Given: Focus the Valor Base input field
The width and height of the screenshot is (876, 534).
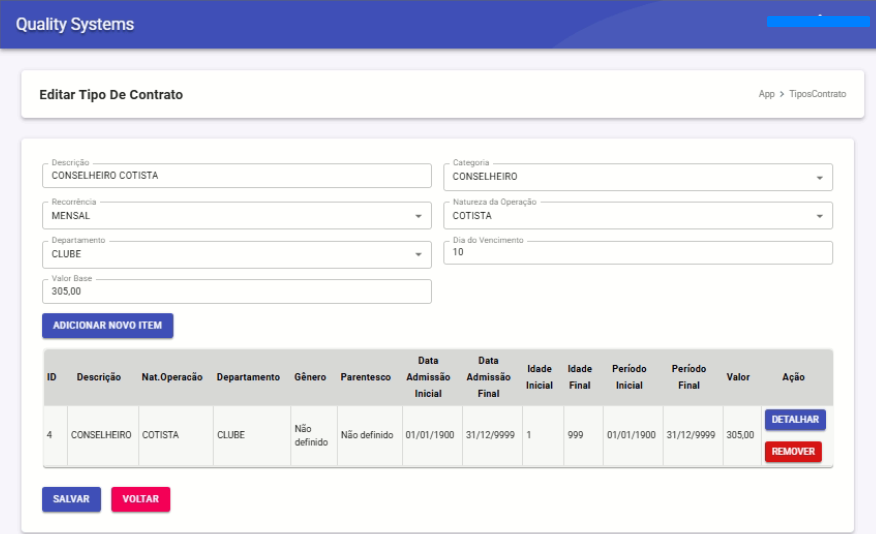Looking at the screenshot, I should click(x=236, y=291).
